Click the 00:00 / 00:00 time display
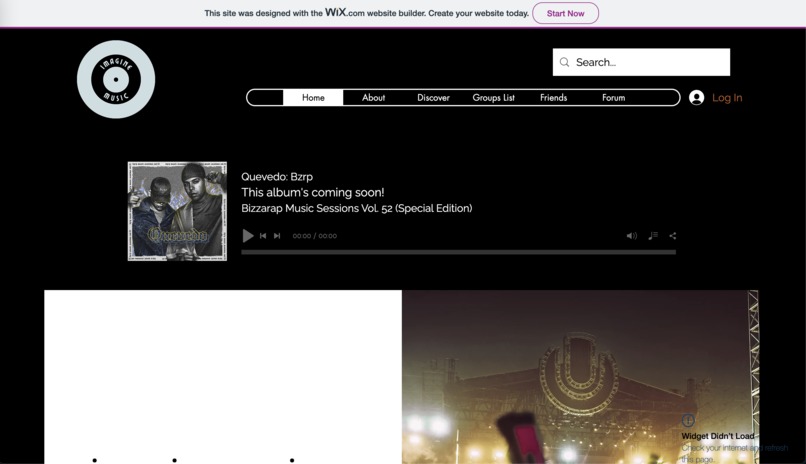806x464 pixels. pos(315,236)
